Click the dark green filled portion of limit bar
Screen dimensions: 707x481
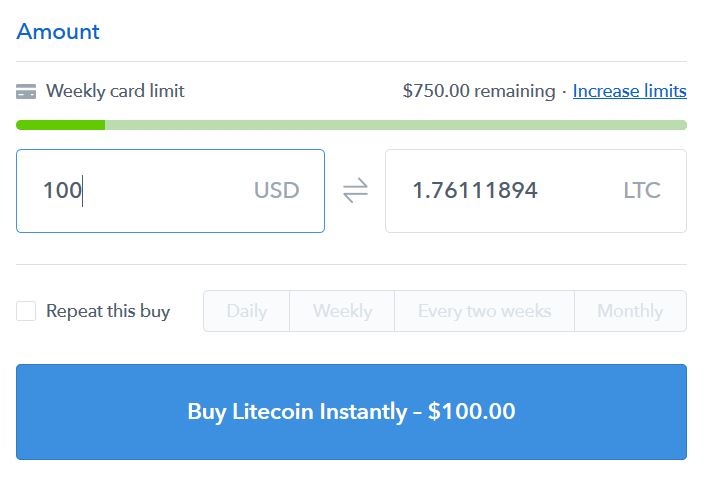click(60, 125)
